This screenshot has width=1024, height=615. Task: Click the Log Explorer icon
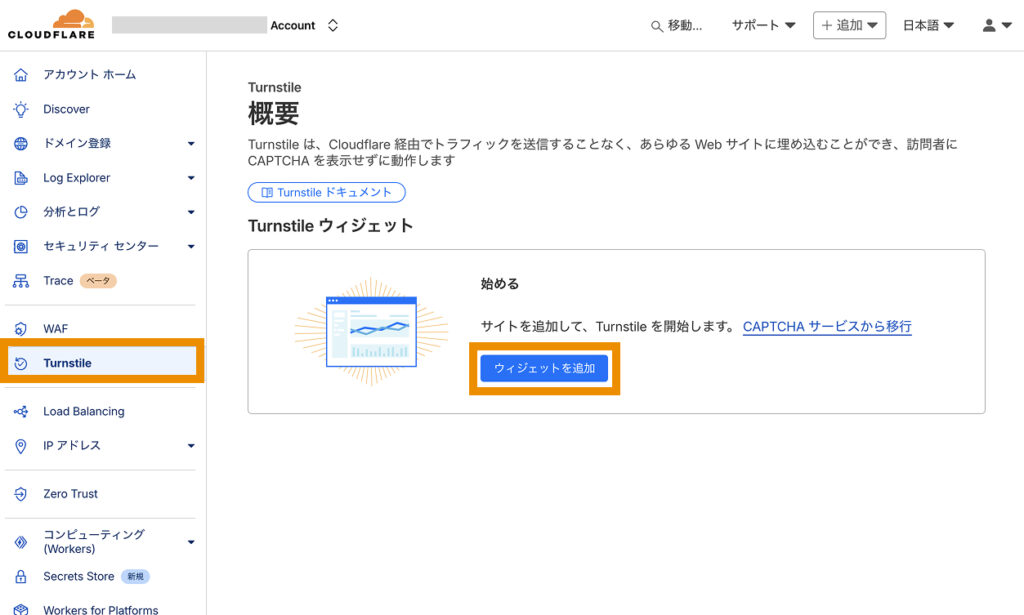[21, 178]
